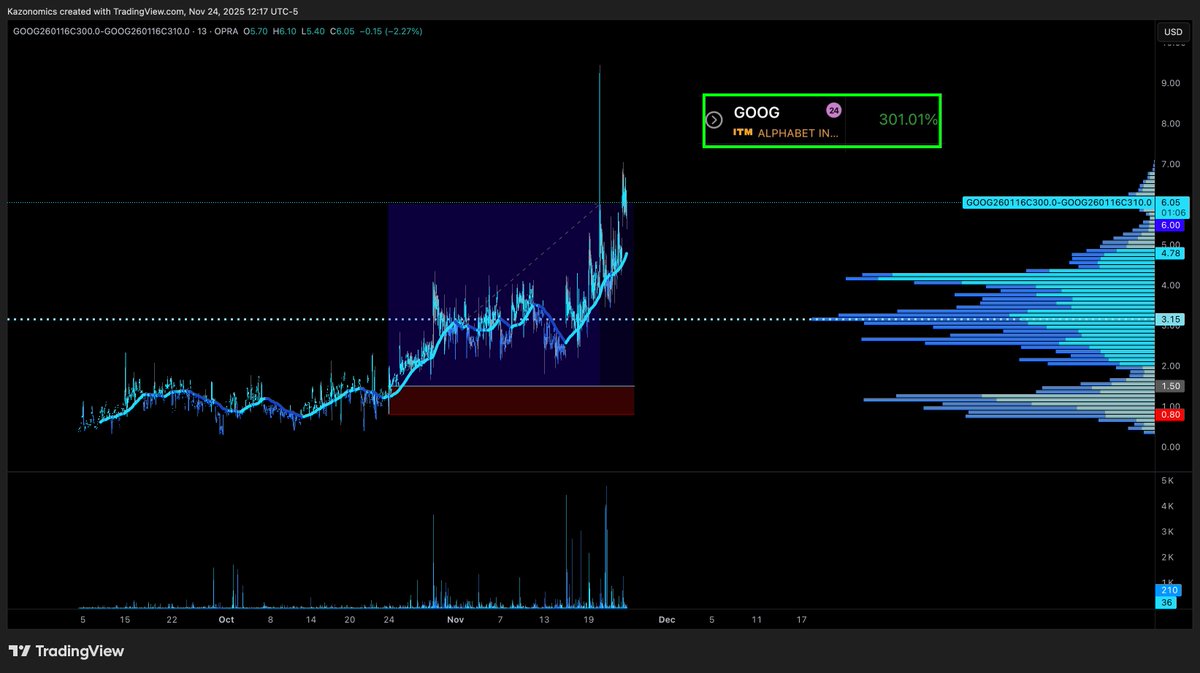Click the cyan spread symbol label on the price axis

[x=1057, y=202]
